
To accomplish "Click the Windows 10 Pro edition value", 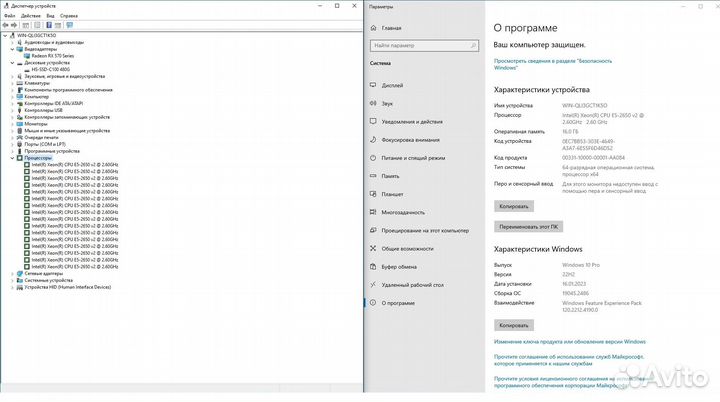I will [x=581, y=265].
